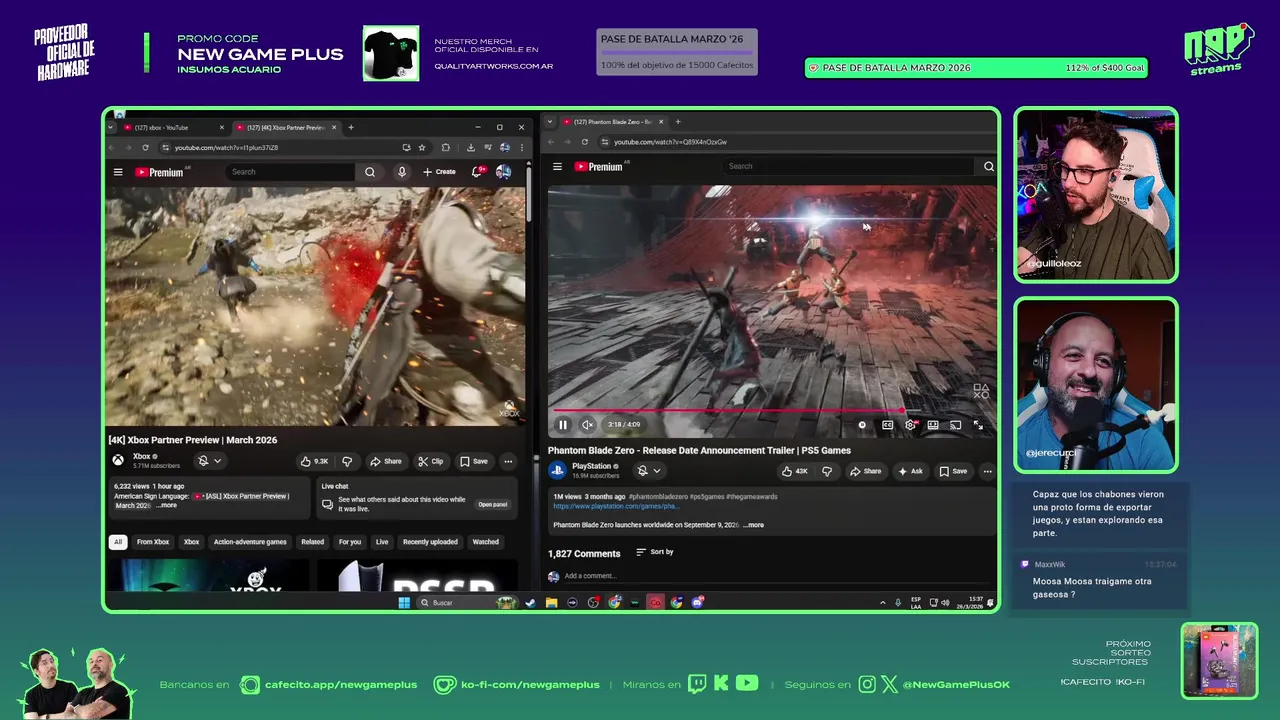This screenshot has width=1280, height=720.
Task: Open Sort by for comments
Action: tap(655, 552)
